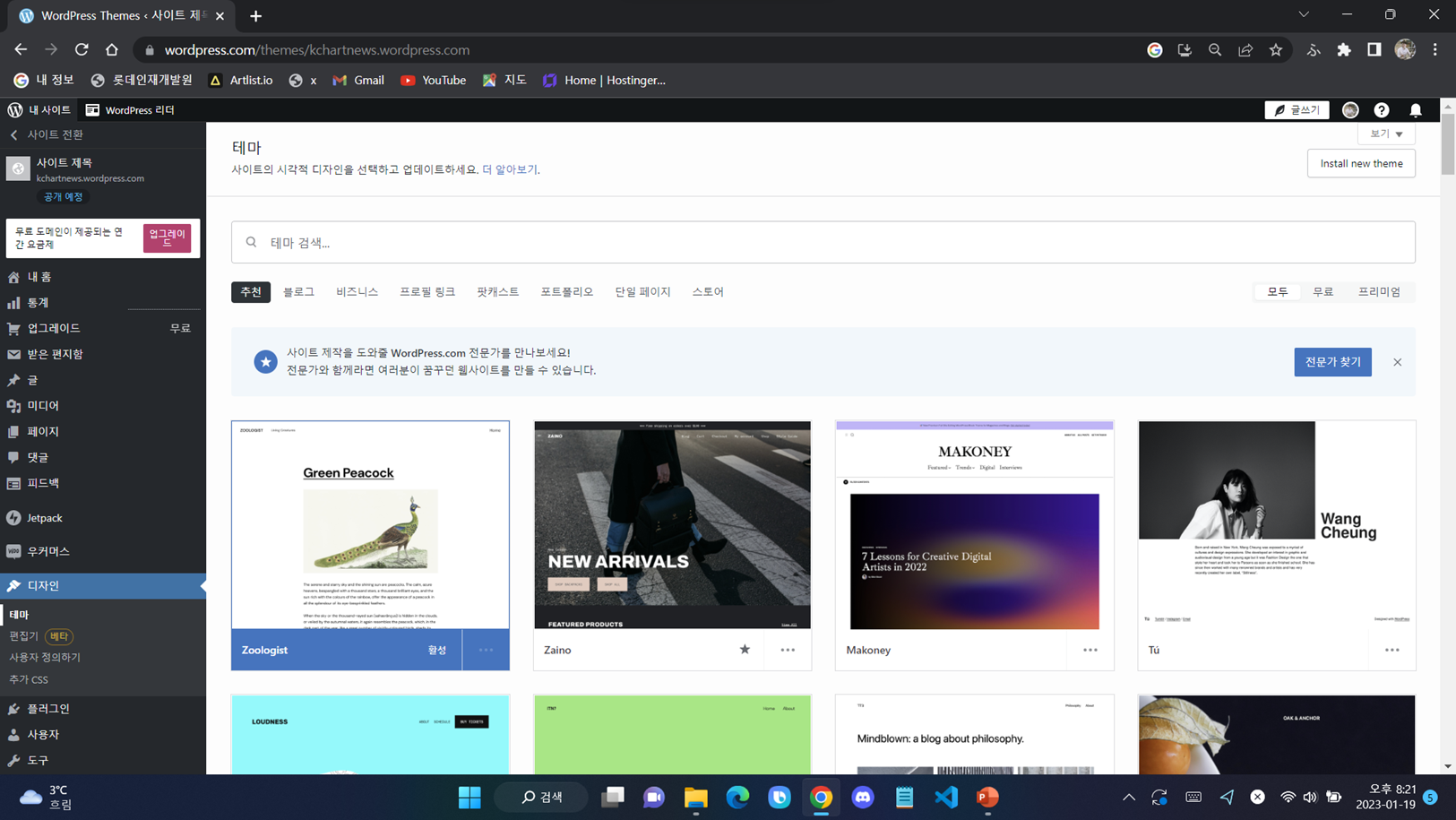This screenshot has height=820, width=1456.
Task: Open the user profile avatar in WordPress bar
Action: click(1350, 109)
